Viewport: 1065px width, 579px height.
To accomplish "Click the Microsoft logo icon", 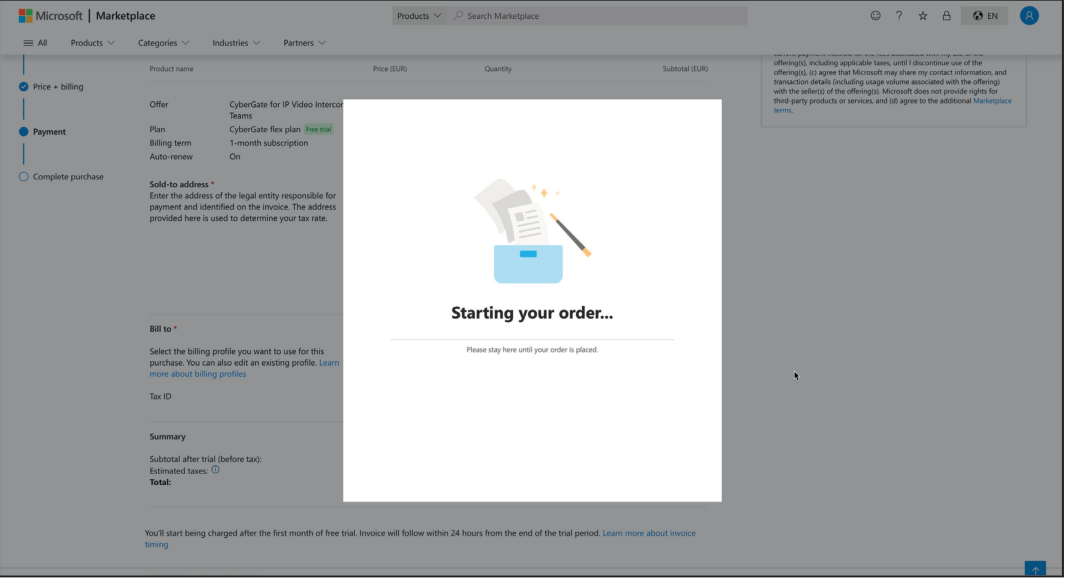I will 24,15.
